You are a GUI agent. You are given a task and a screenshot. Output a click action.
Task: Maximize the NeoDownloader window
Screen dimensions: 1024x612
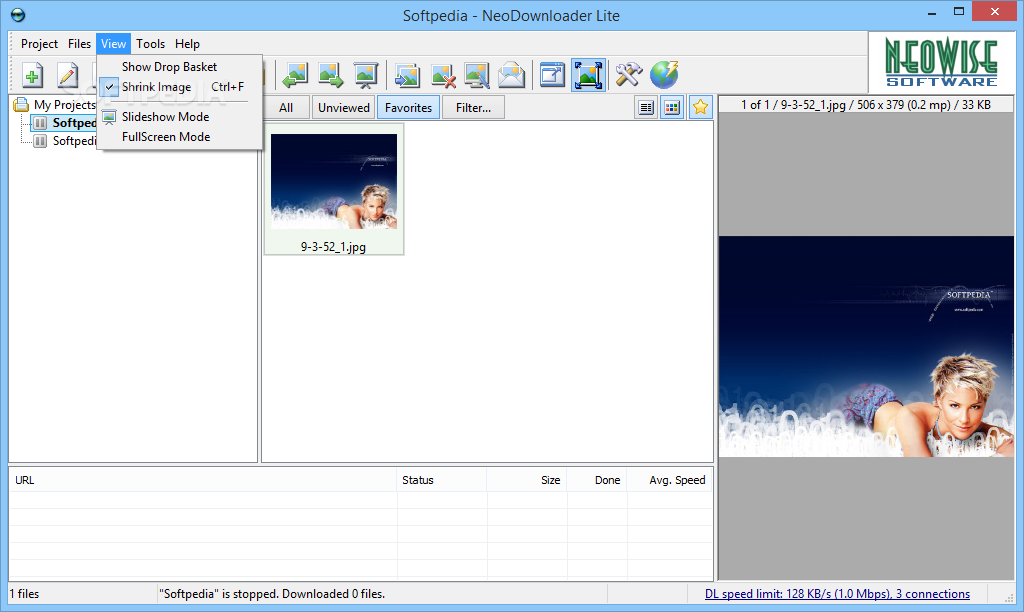tap(959, 12)
